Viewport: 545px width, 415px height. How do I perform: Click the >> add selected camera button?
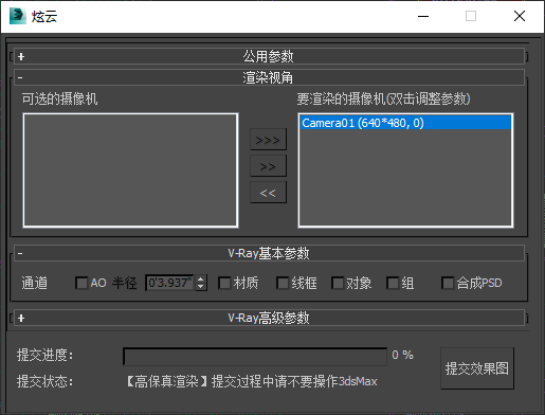pos(268,166)
